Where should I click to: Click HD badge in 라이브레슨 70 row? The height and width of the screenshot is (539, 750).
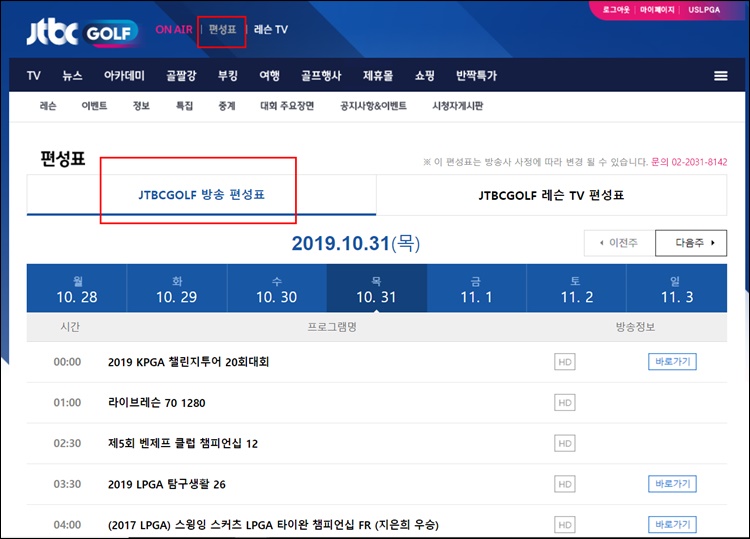564,403
